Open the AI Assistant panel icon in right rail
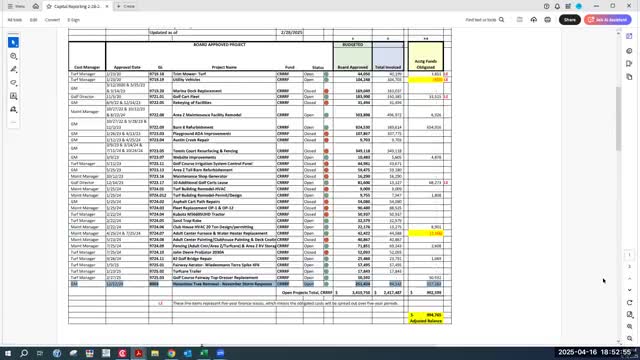Screen dimensions: 640x360 629,36
